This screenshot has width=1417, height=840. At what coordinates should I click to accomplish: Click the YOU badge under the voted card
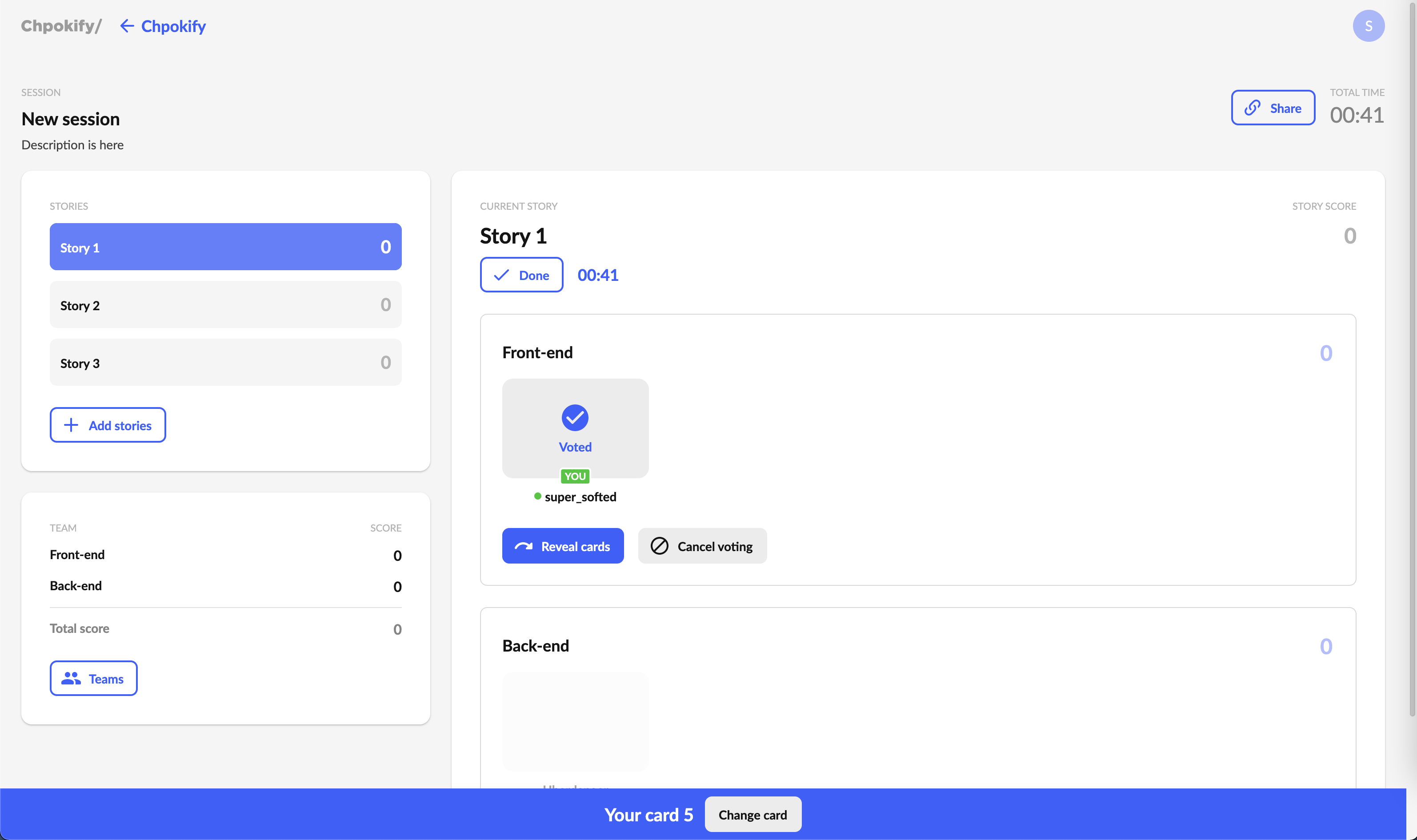point(575,476)
